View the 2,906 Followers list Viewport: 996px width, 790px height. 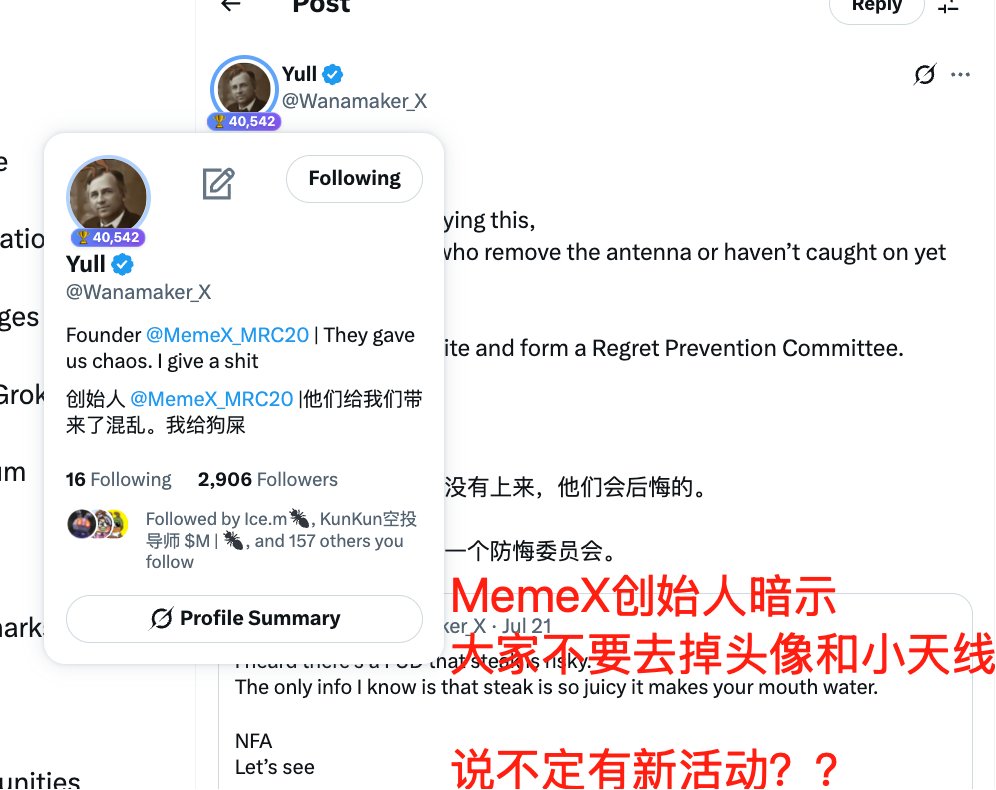tap(267, 479)
